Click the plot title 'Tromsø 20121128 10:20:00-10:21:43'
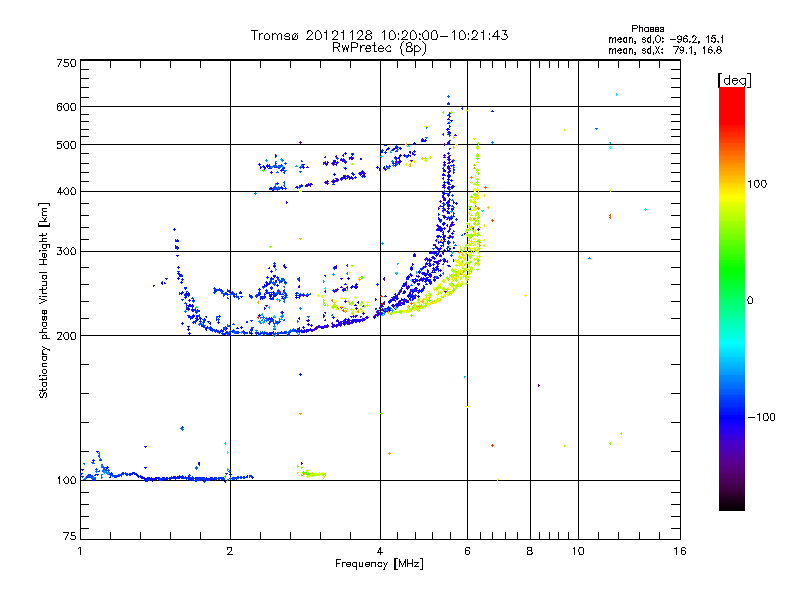This screenshot has height=600, width=800. click(380, 35)
